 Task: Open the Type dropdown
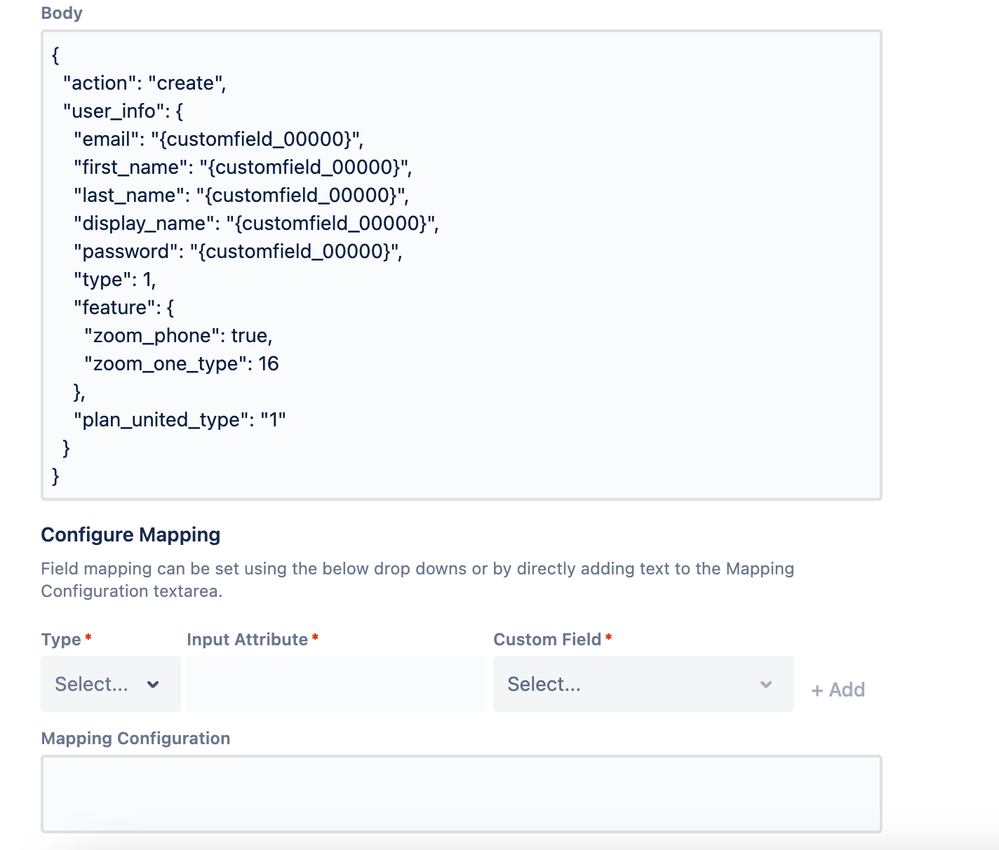pos(110,684)
